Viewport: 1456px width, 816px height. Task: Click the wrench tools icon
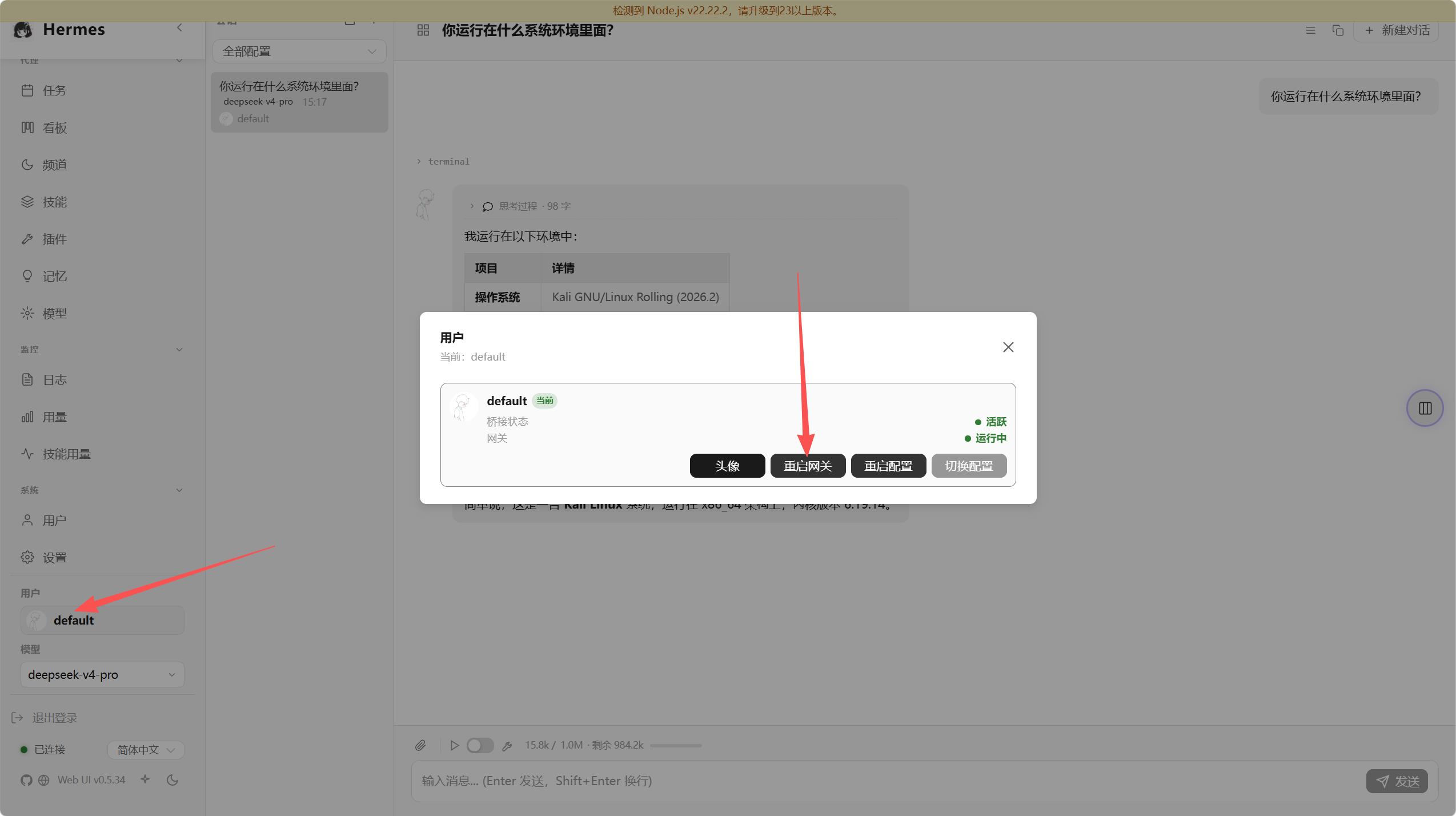click(507, 746)
